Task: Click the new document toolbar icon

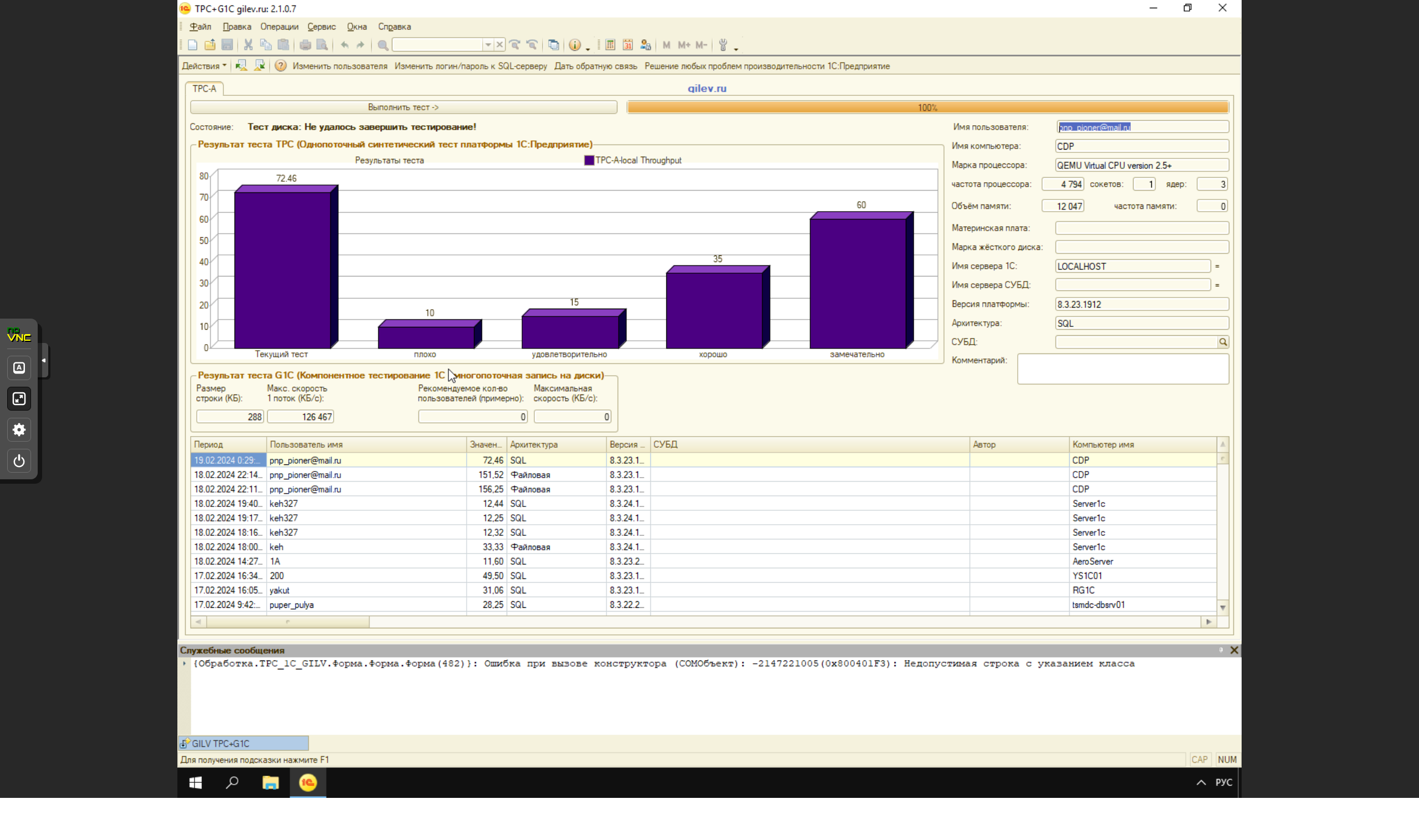Action: coord(192,45)
